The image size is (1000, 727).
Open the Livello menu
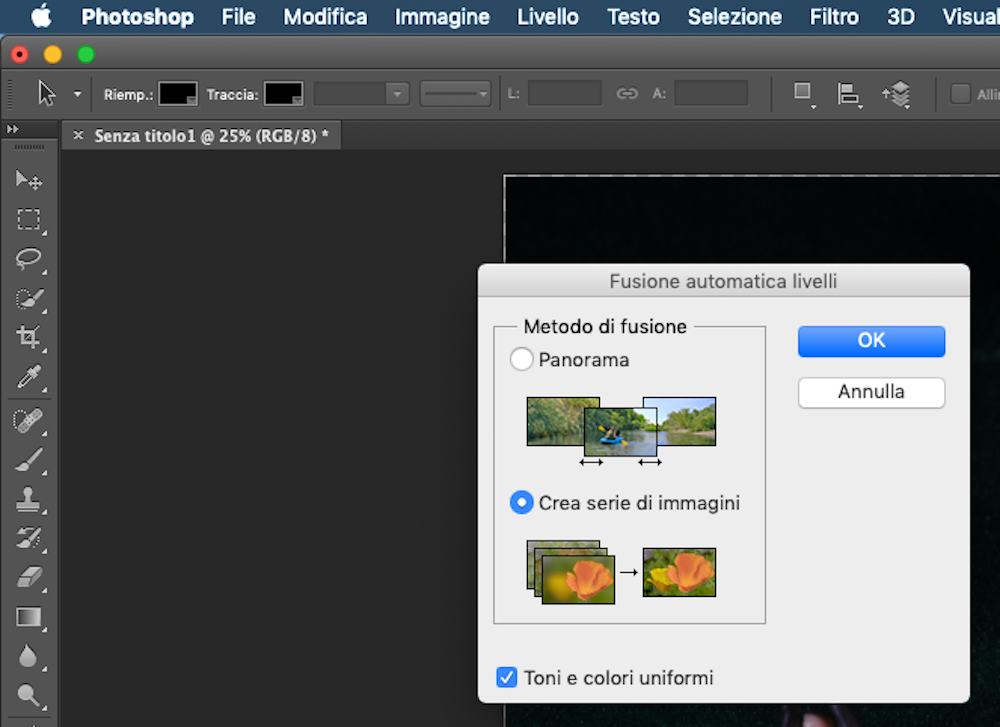coord(548,17)
